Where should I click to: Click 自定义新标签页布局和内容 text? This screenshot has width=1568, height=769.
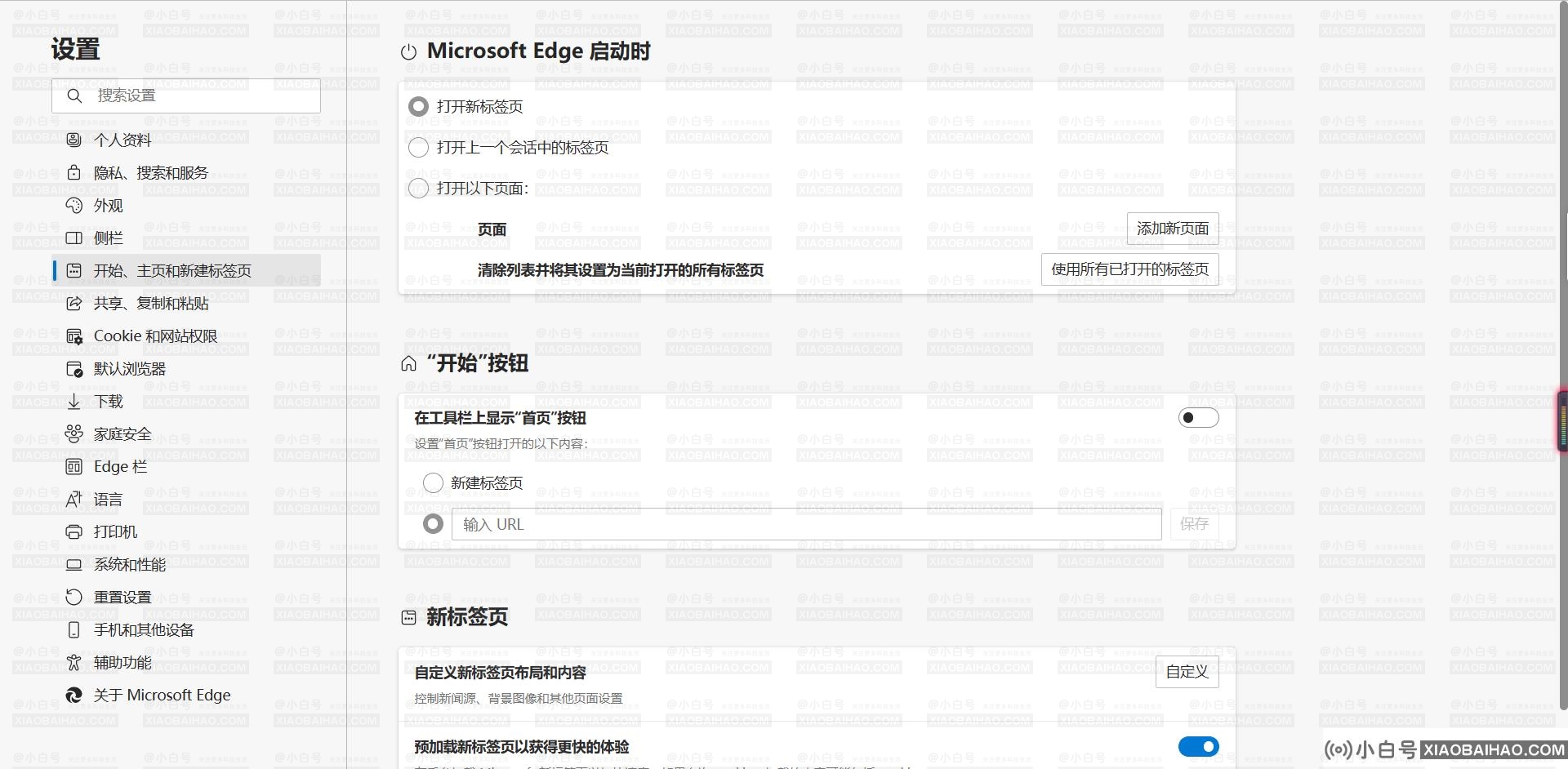[x=500, y=672]
